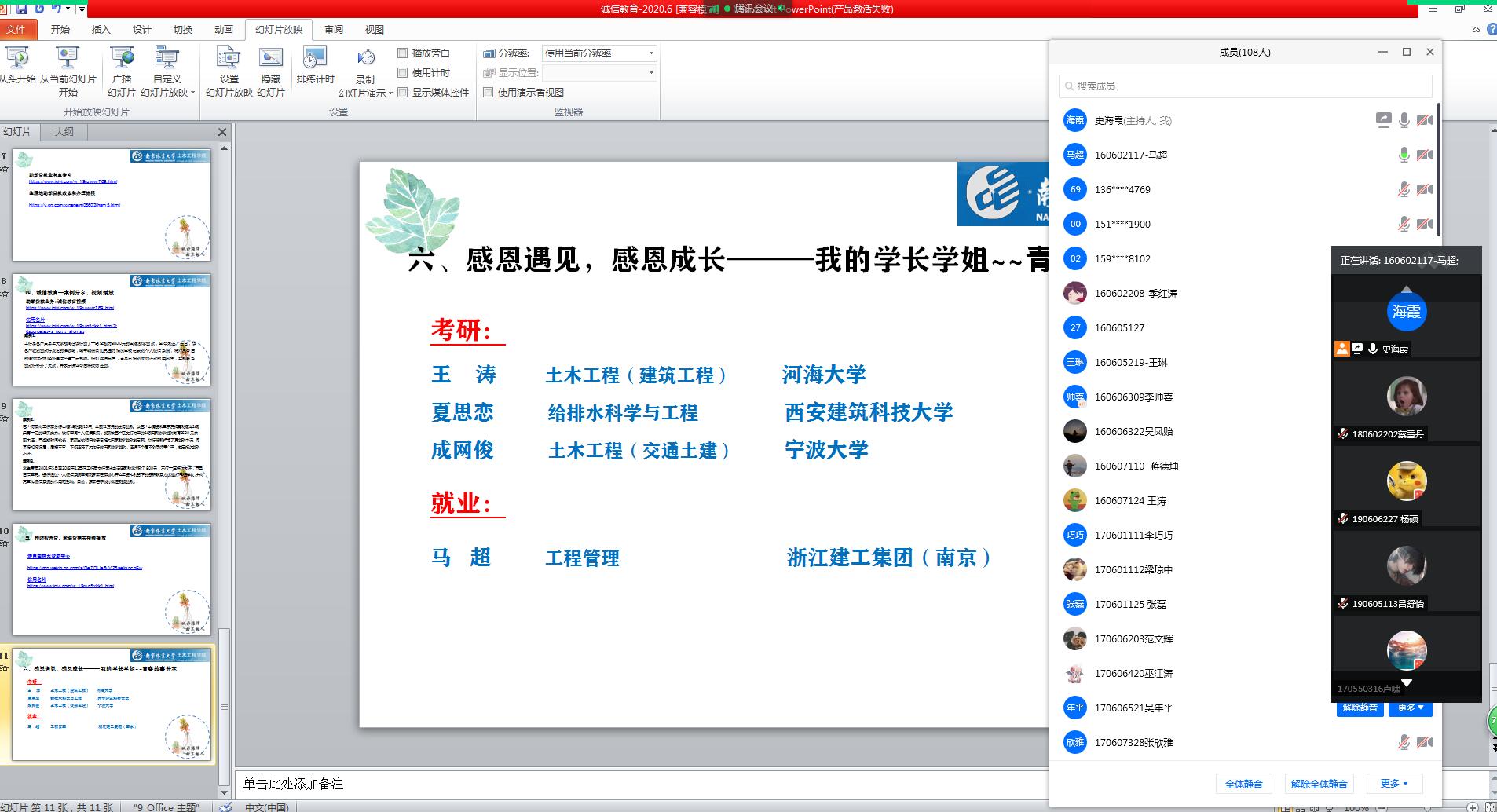Click the 解除全体静音 button
Image resolution: width=1497 pixels, height=812 pixels.
1319,784
